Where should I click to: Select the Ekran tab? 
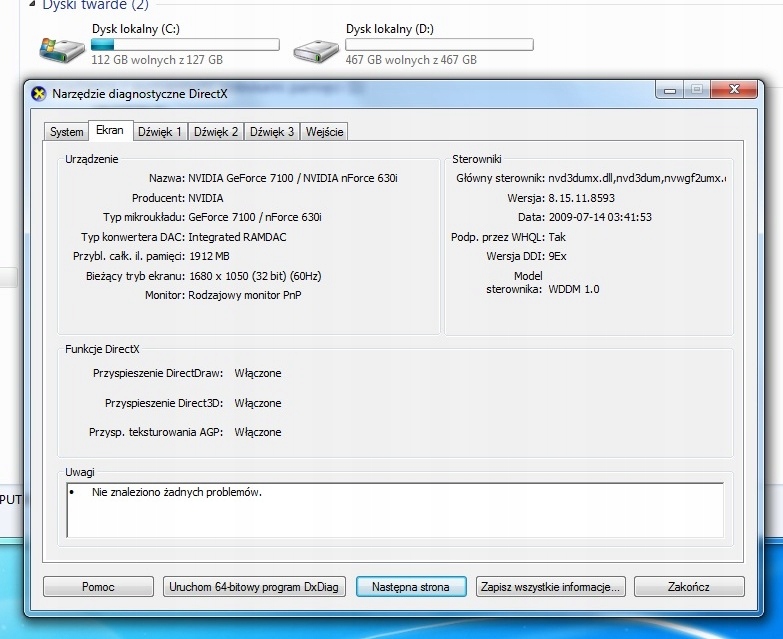tap(110, 130)
